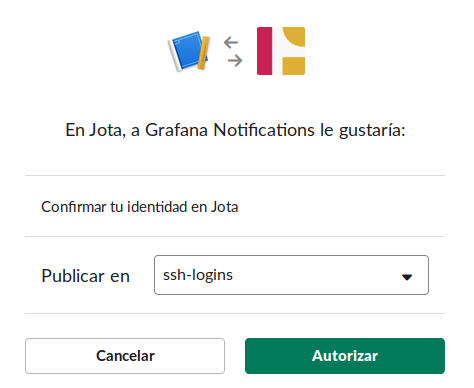The height and width of the screenshot is (388, 474).
Task: Click the yellow quarter-circle shape in logo
Action: [x=295, y=36]
